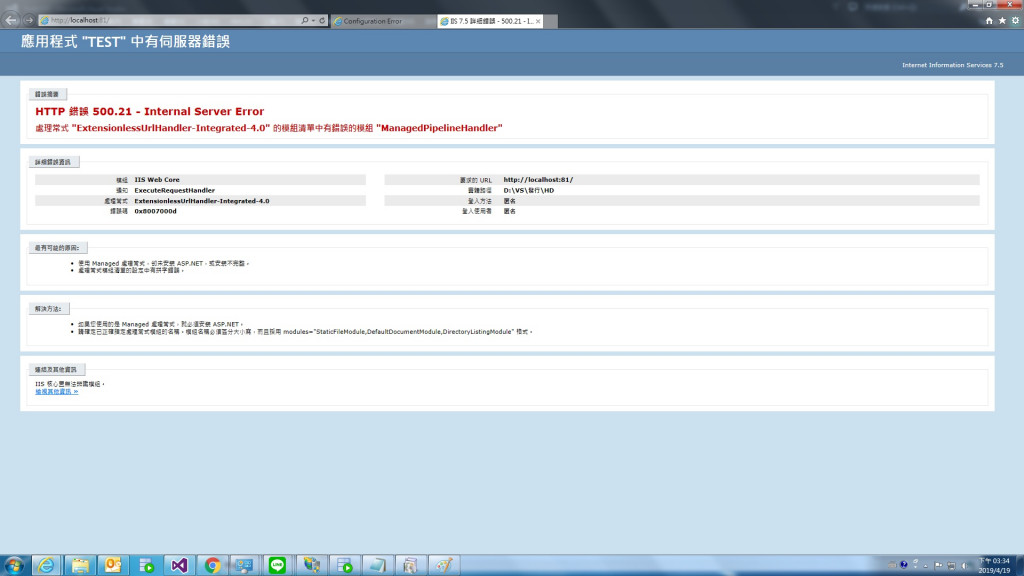Open Google Chrome from the taskbar

pyautogui.click(x=212, y=565)
